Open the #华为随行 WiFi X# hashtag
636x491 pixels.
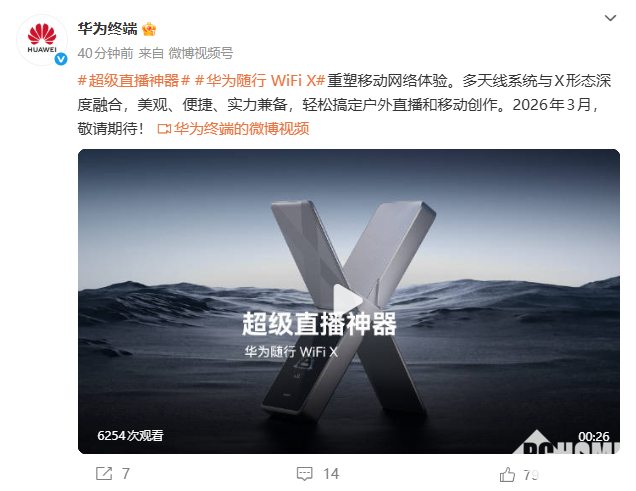tap(260, 81)
